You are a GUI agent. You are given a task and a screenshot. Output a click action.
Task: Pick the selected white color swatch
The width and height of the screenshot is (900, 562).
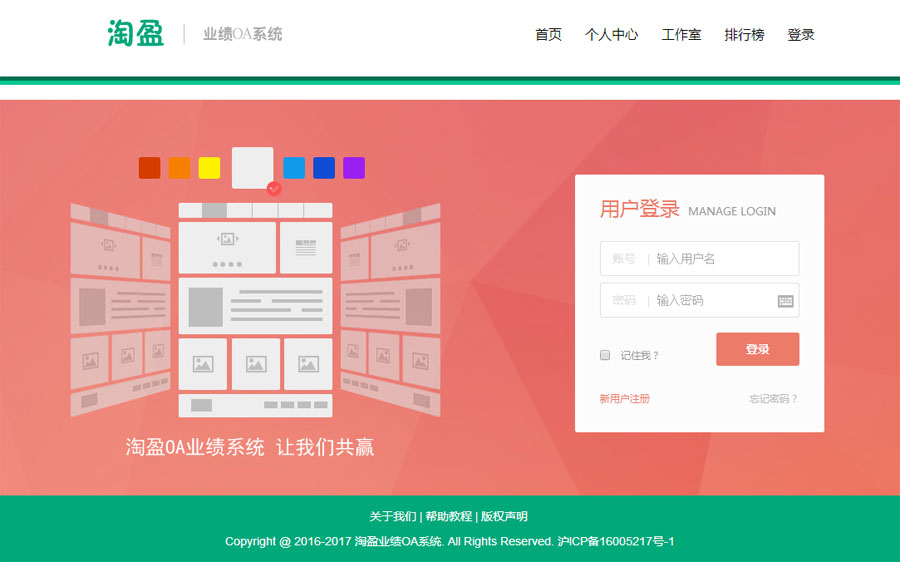coord(253,167)
